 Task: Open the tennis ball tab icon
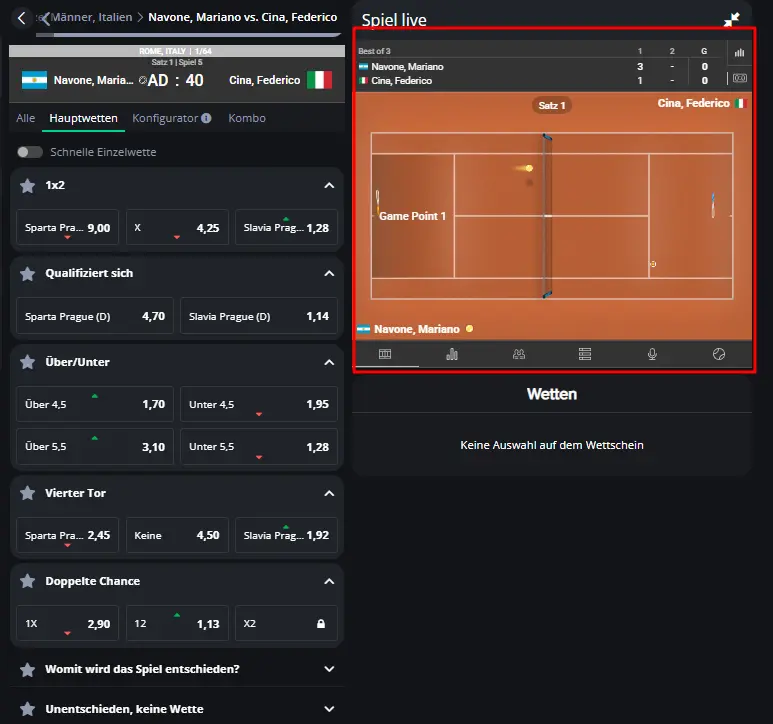[719, 354]
